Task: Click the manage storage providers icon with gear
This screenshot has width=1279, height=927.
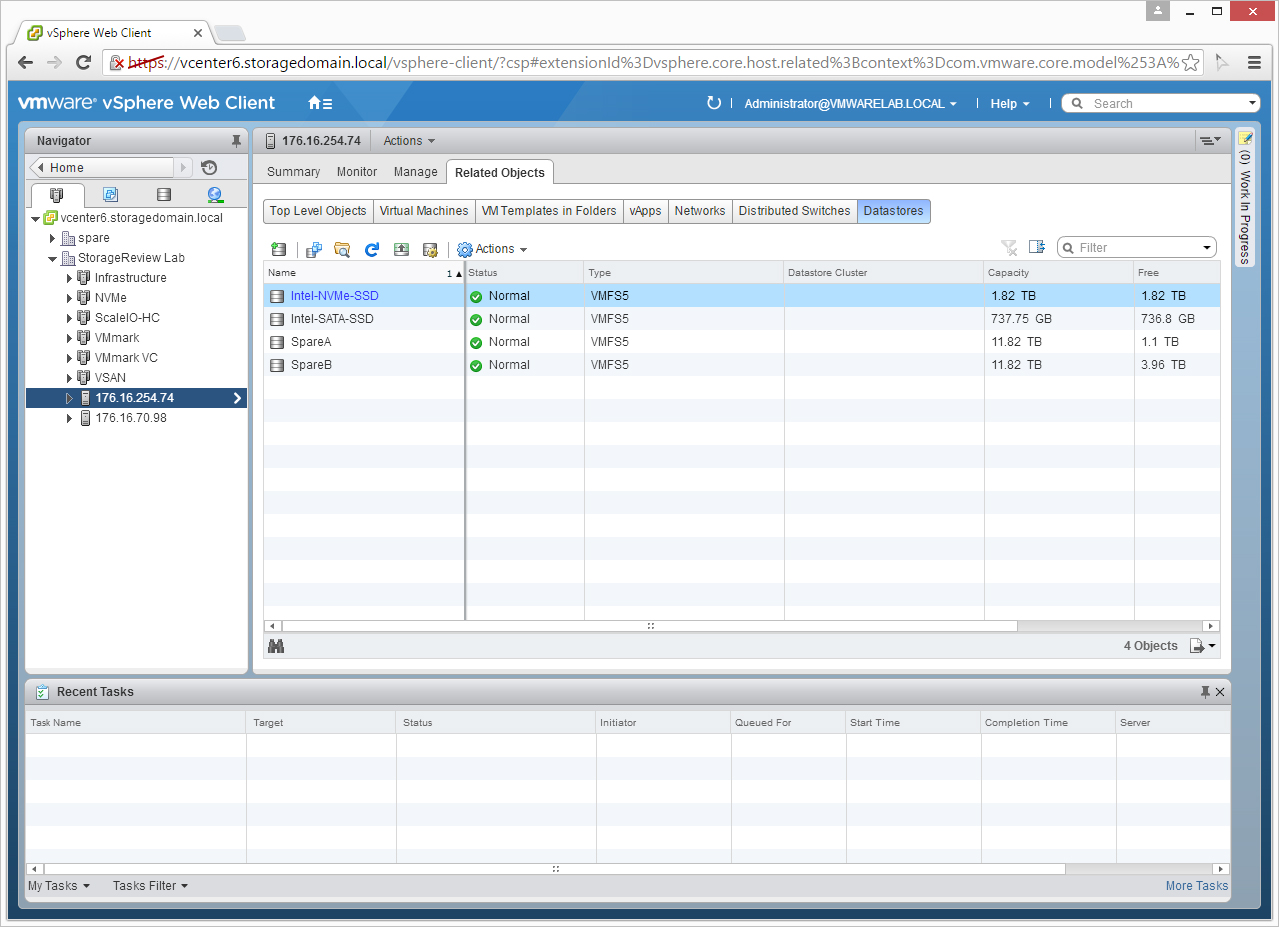Action: [430, 249]
